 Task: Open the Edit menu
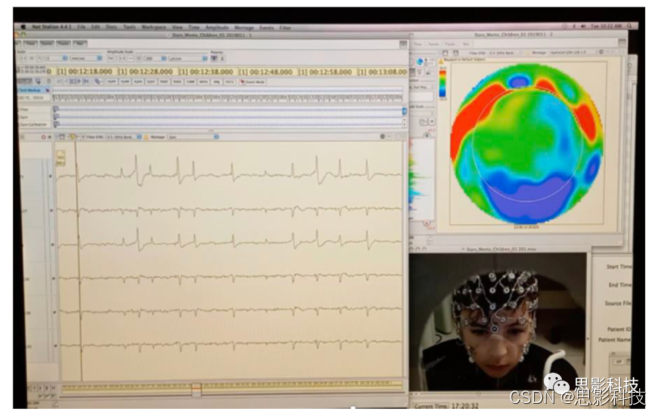point(96,27)
